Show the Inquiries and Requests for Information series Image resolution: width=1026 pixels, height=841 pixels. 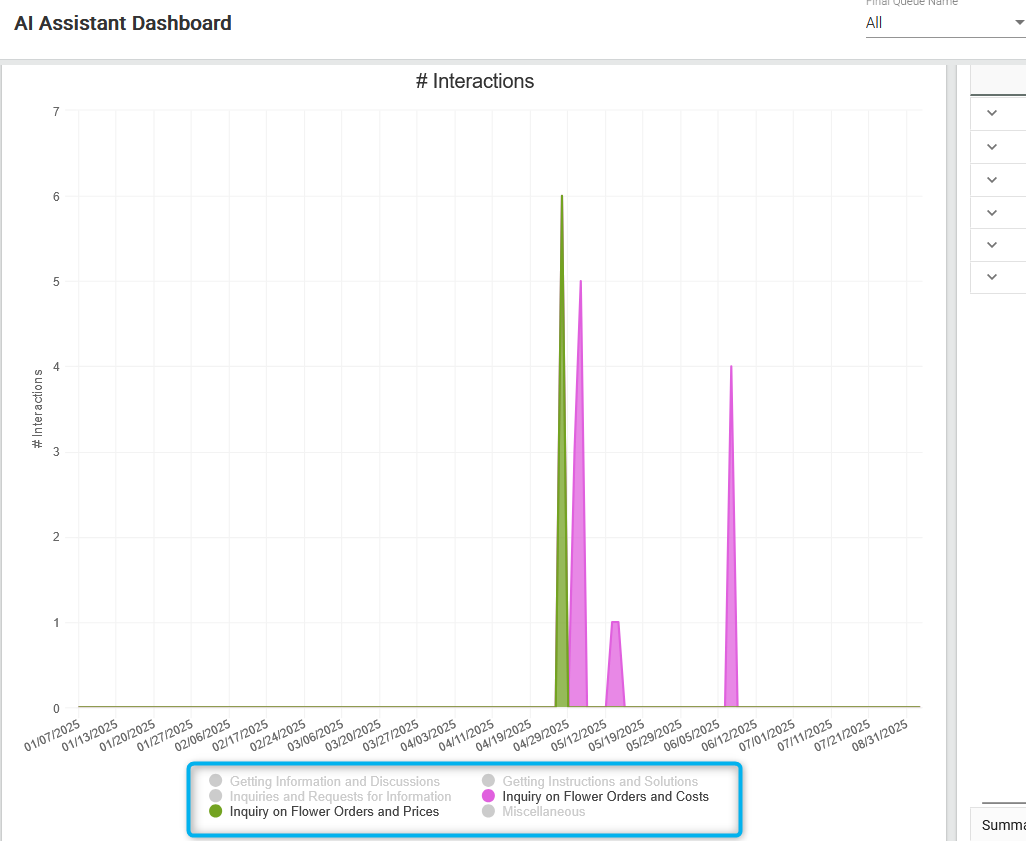click(x=340, y=797)
